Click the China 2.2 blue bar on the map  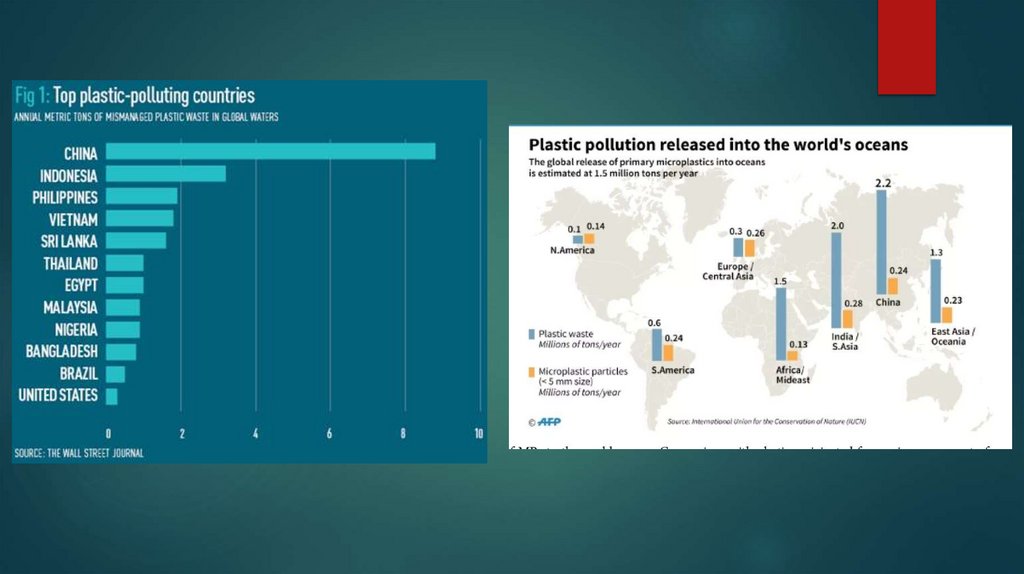881,242
